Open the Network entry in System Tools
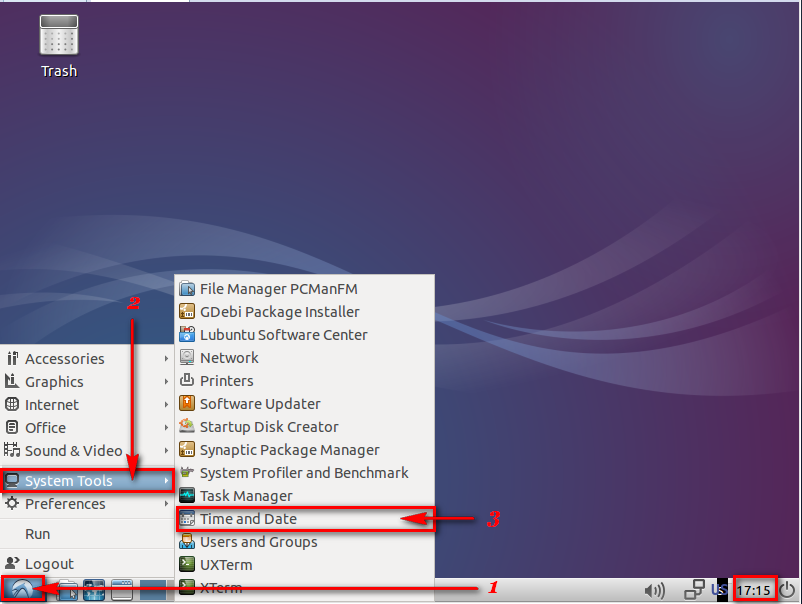The image size is (802, 604). (x=305, y=358)
